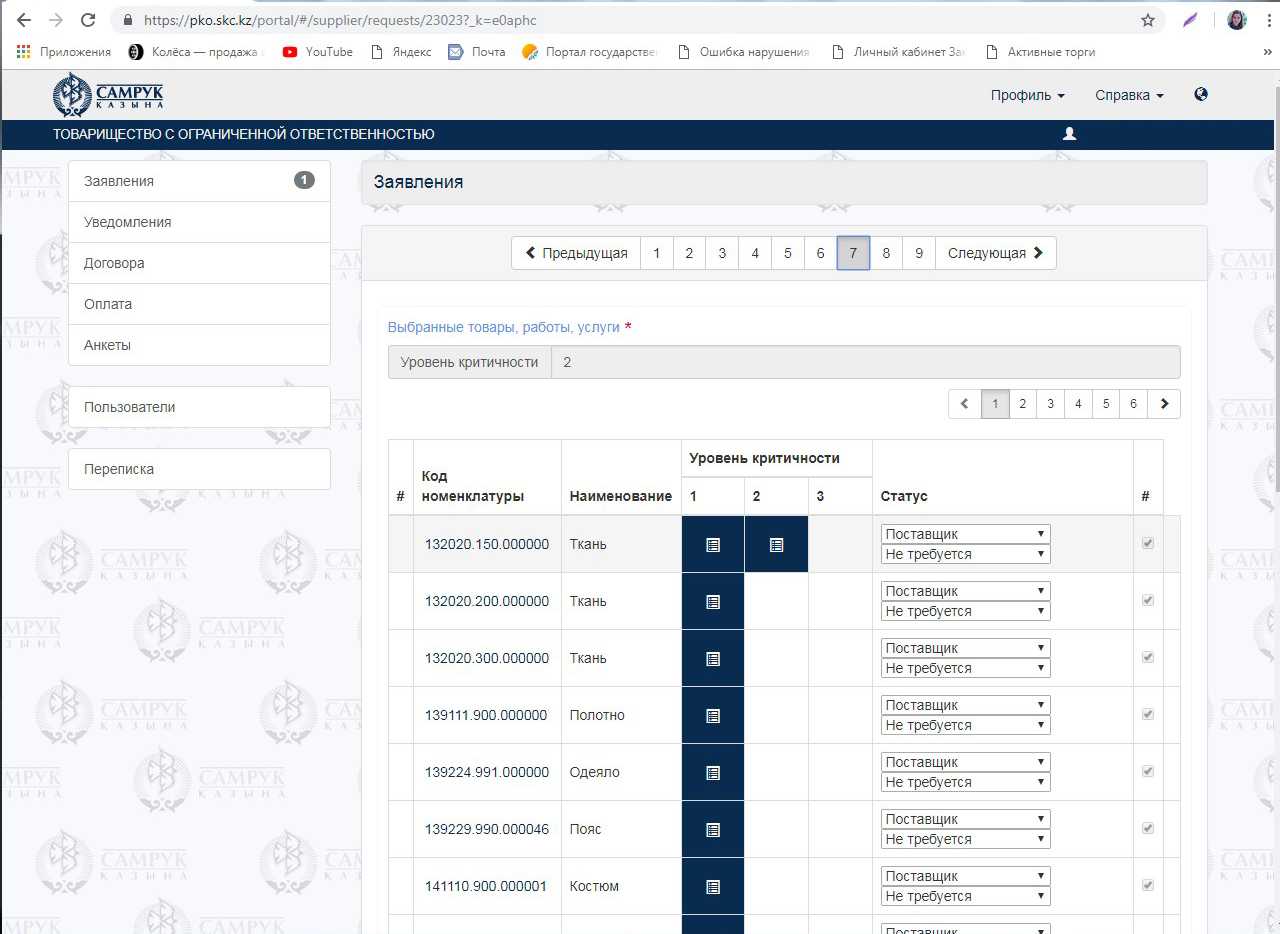Toggle checkbox for 132020.200.000000 Ткань row

(x=1148, y=601)
